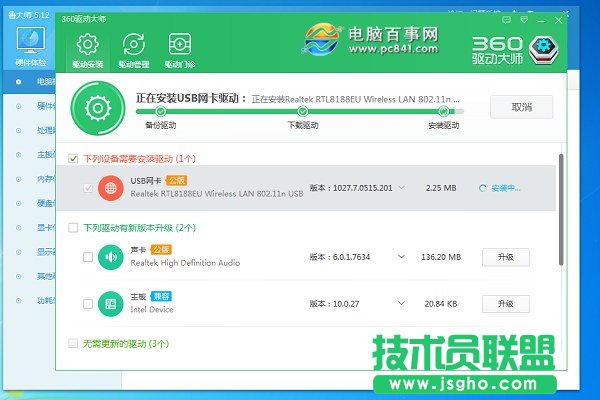Click the 360驱动大师 logo icon
This screenshot has width=600, height=400.
(543, 49)
